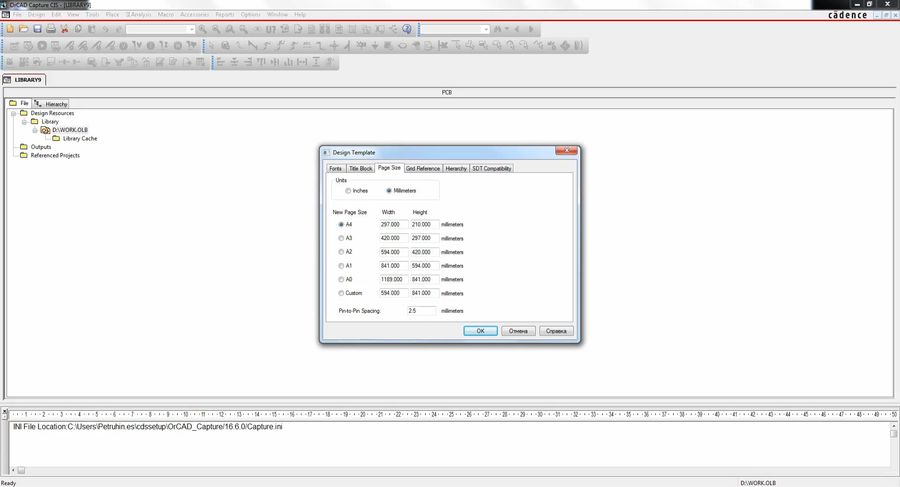Click the OrCAD application icon in the menu bar
The image size is (900, 487).
point(6,14)
